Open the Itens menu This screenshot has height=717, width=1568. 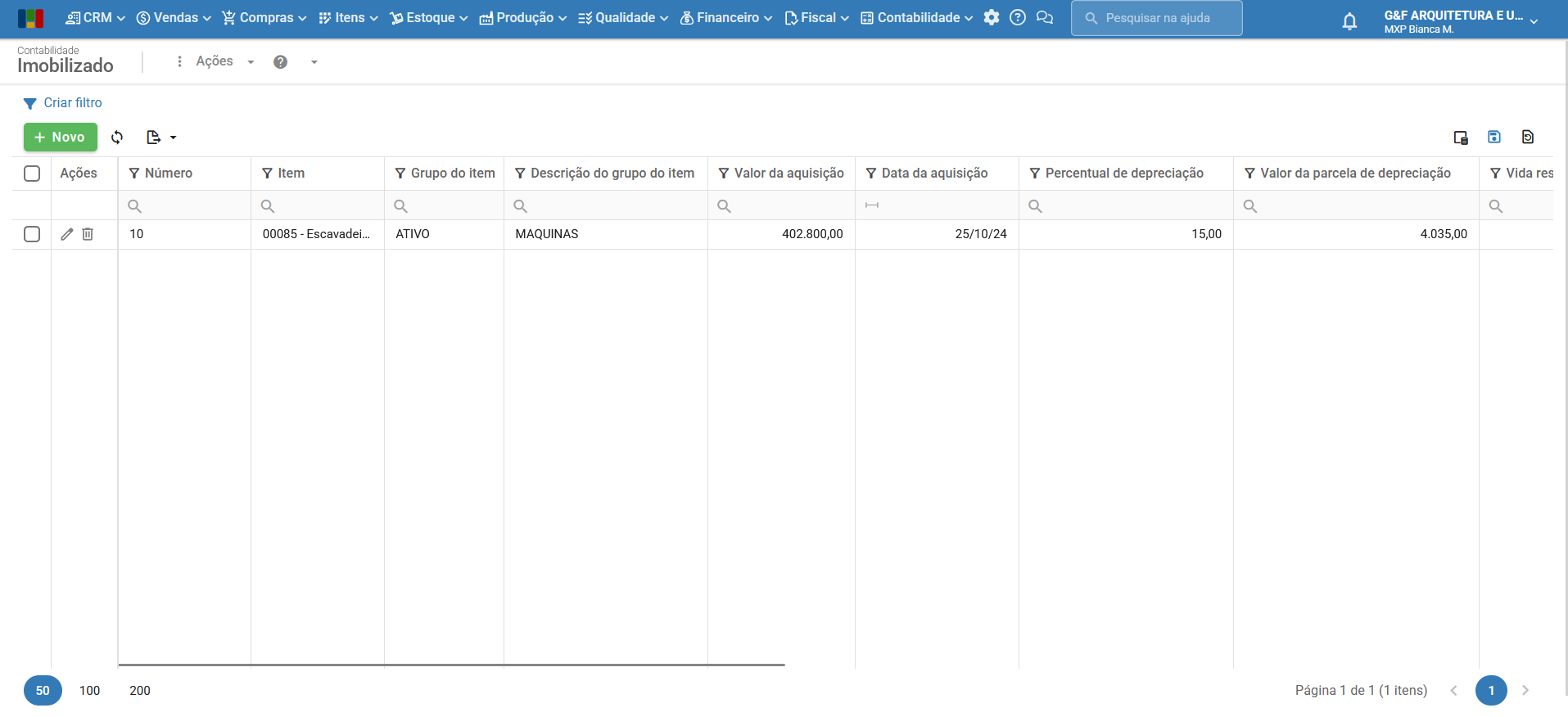pyautogui.click(x=348, y=17)
